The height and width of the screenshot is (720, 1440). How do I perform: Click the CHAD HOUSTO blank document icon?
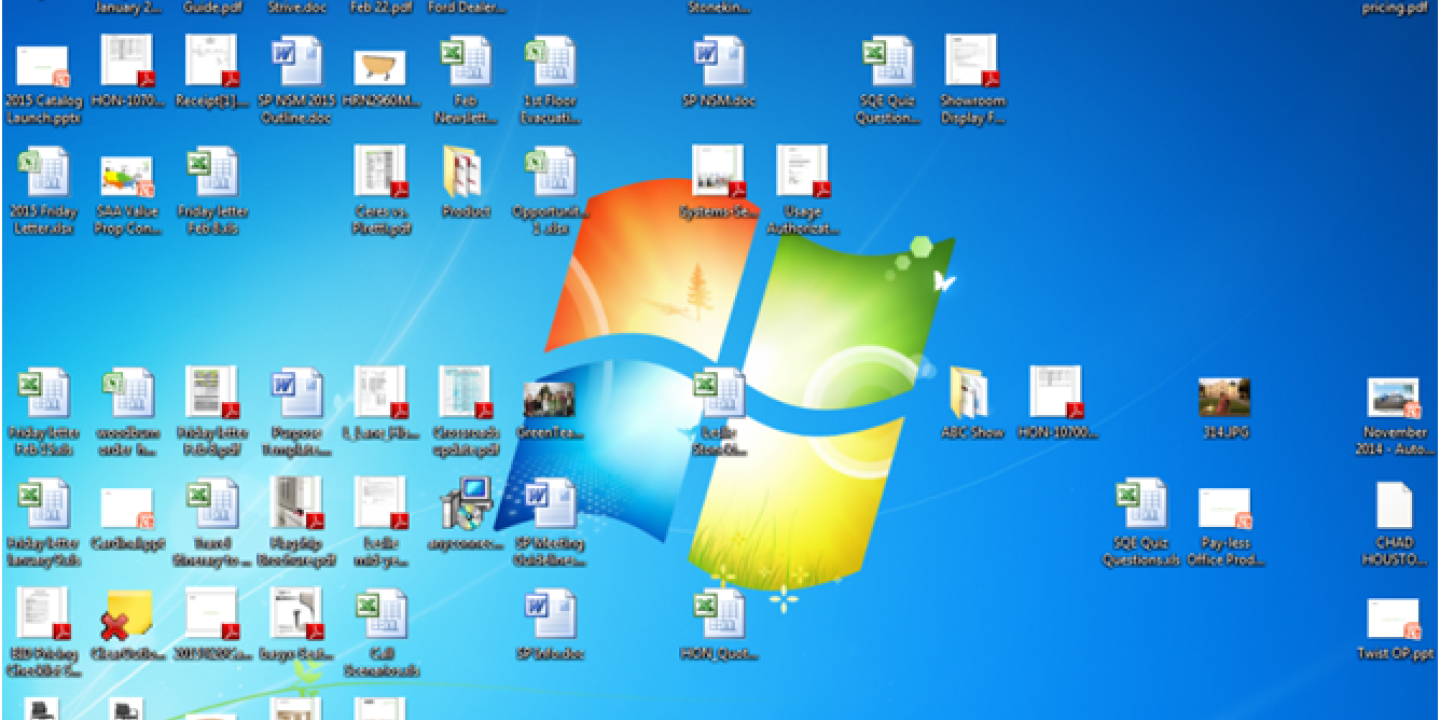1394,506
